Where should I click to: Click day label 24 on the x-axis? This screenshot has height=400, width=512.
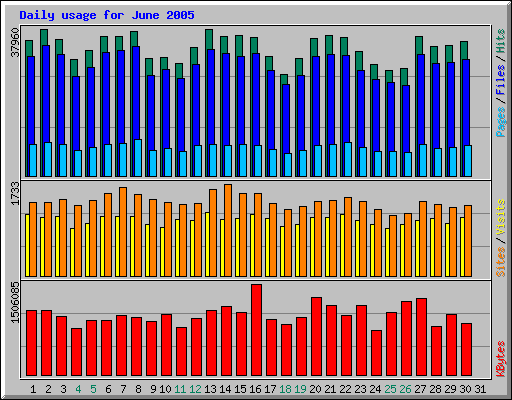click(x=375, y=389)
